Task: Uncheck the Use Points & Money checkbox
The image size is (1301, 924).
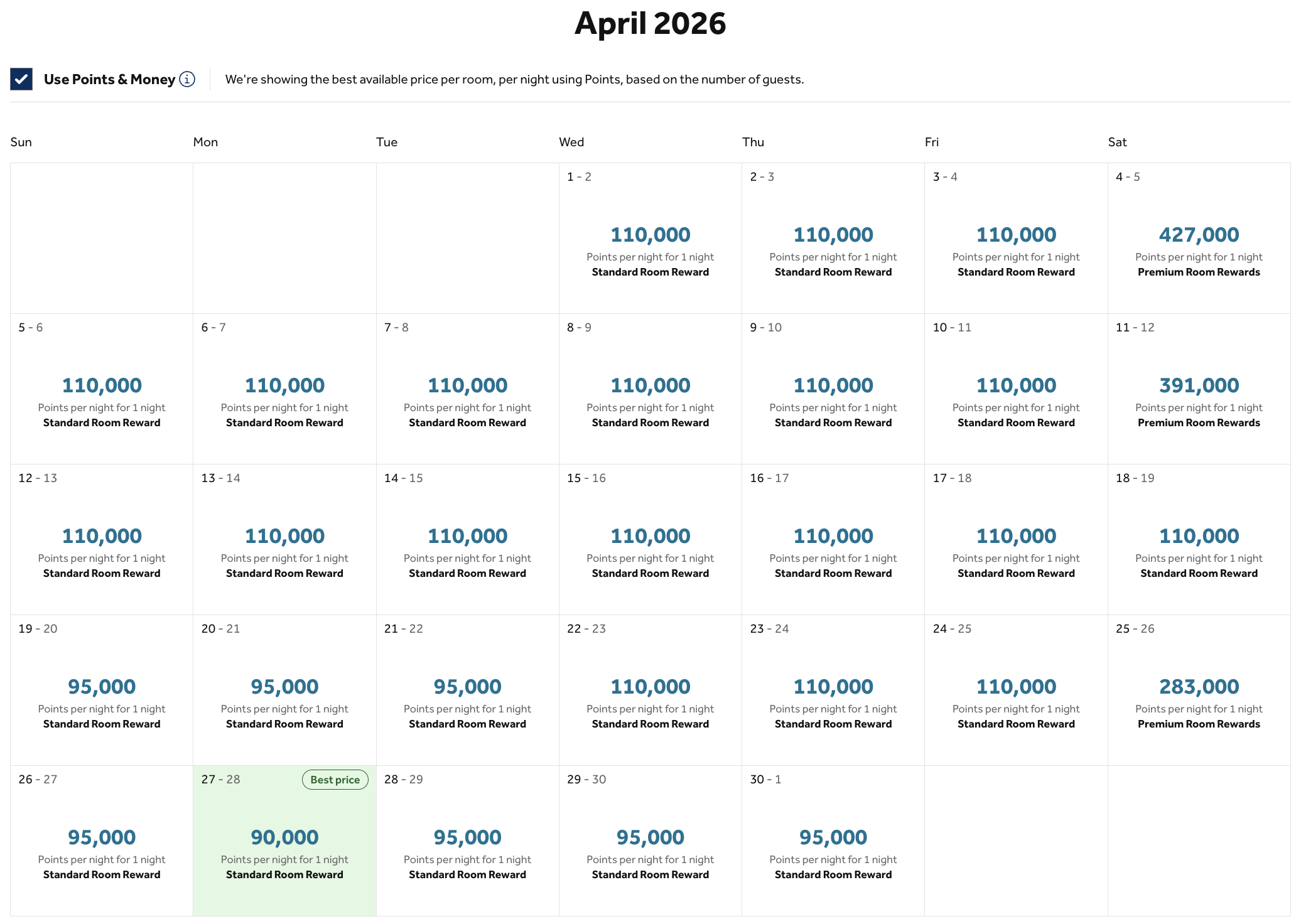Action: (21, 79)
